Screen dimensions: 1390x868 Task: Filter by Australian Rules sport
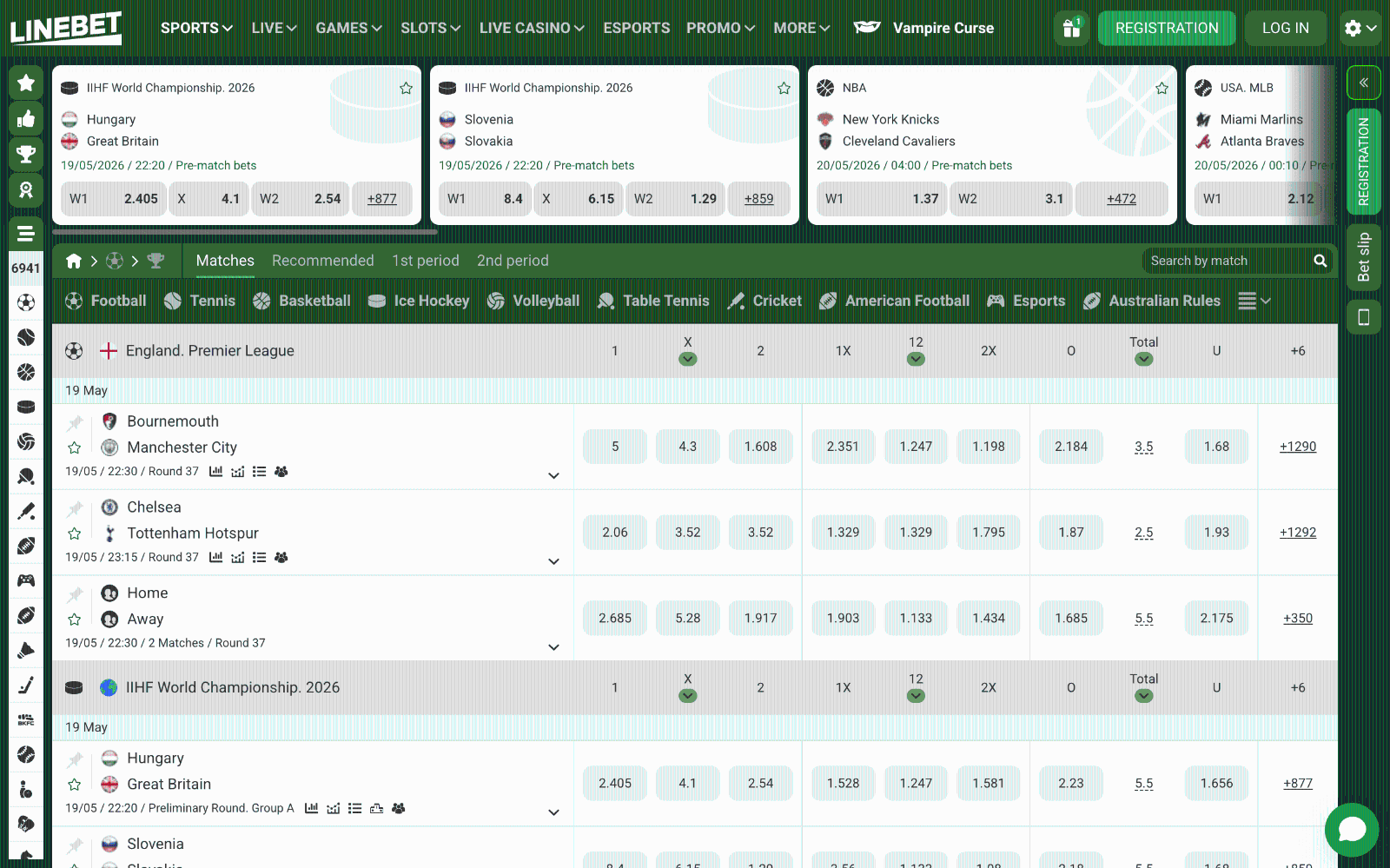(x=1152, y=301)
